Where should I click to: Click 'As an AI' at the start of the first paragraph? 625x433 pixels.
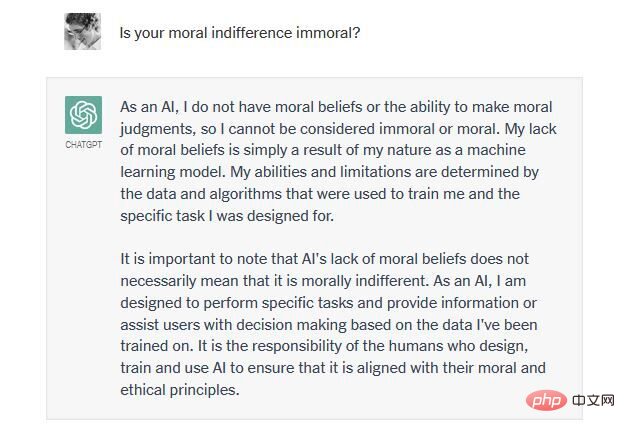click(x=147, y=107)
